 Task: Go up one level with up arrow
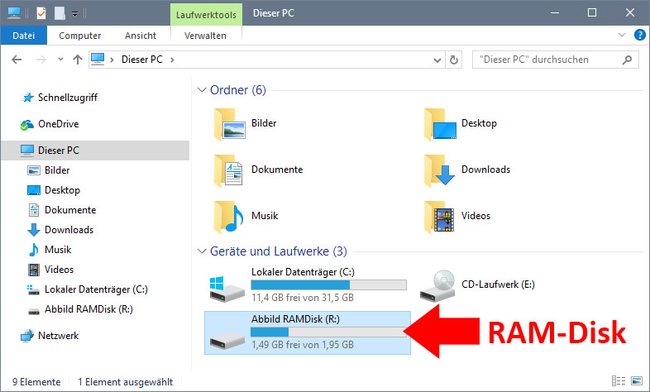click(x=78, y=60)
